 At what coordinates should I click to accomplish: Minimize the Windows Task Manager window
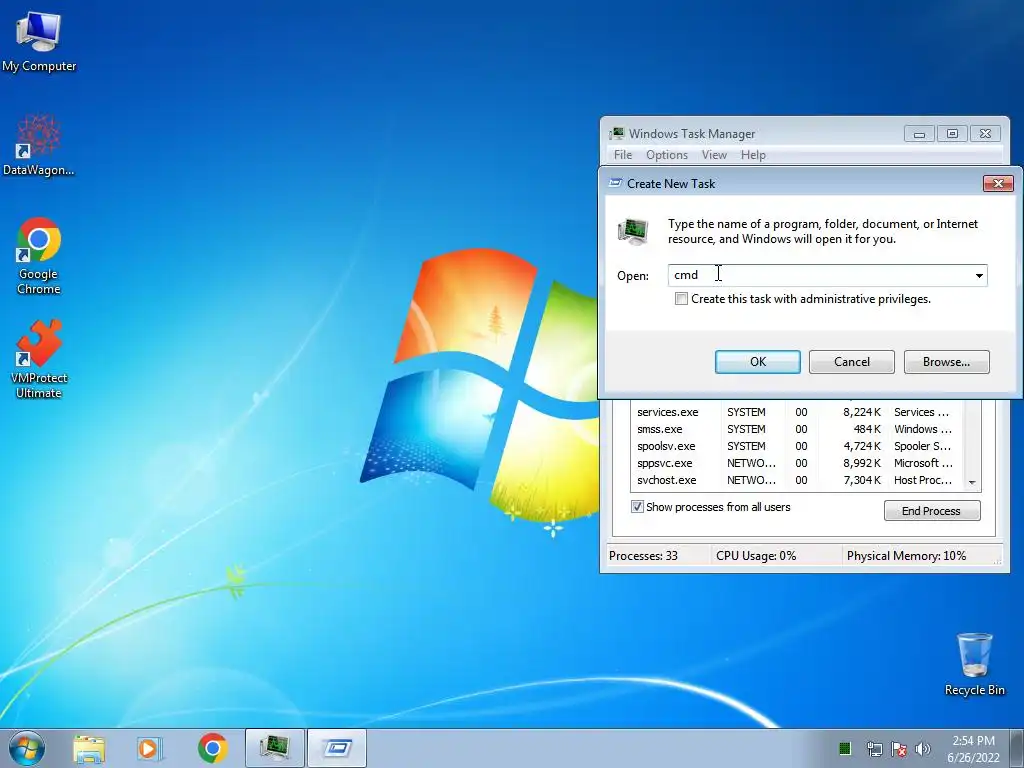point(919,134)
